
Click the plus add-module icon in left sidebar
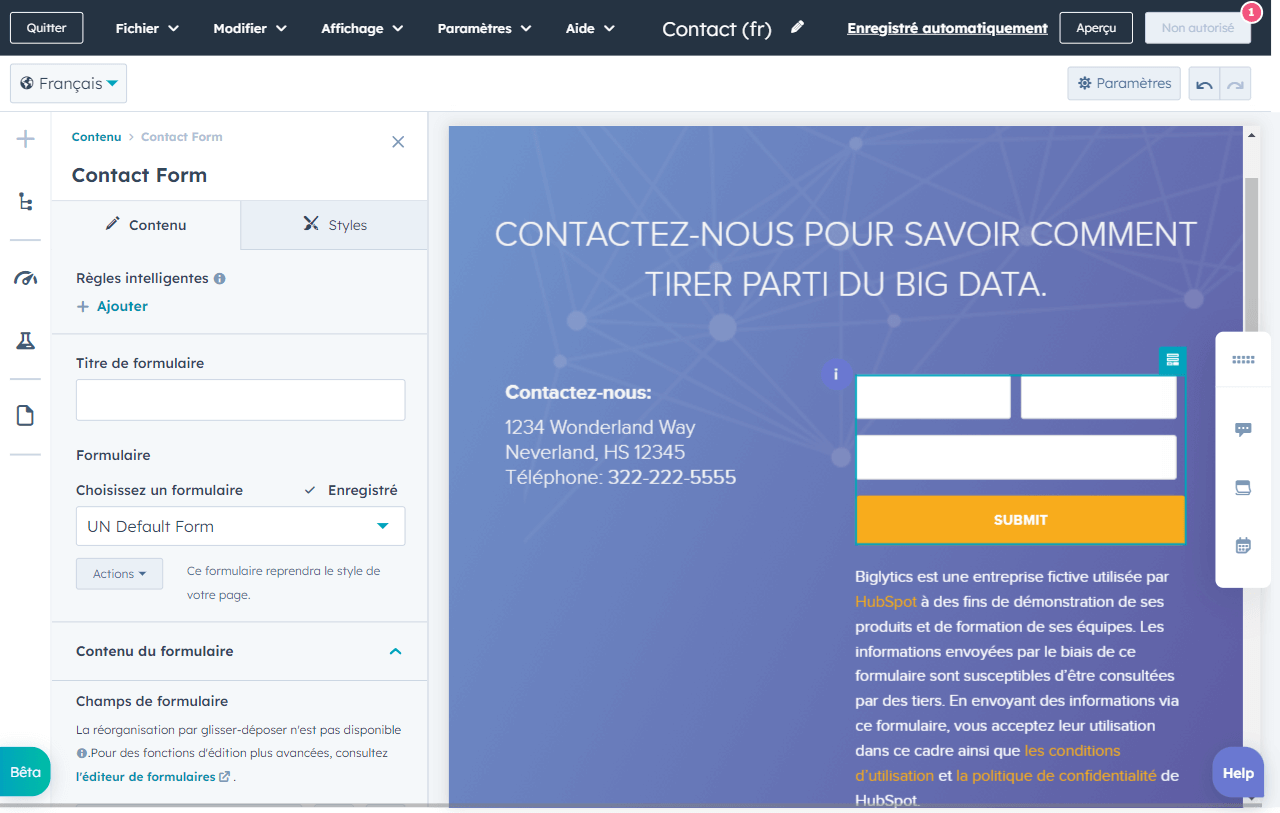pyautogui.click(x=26, y=139)
